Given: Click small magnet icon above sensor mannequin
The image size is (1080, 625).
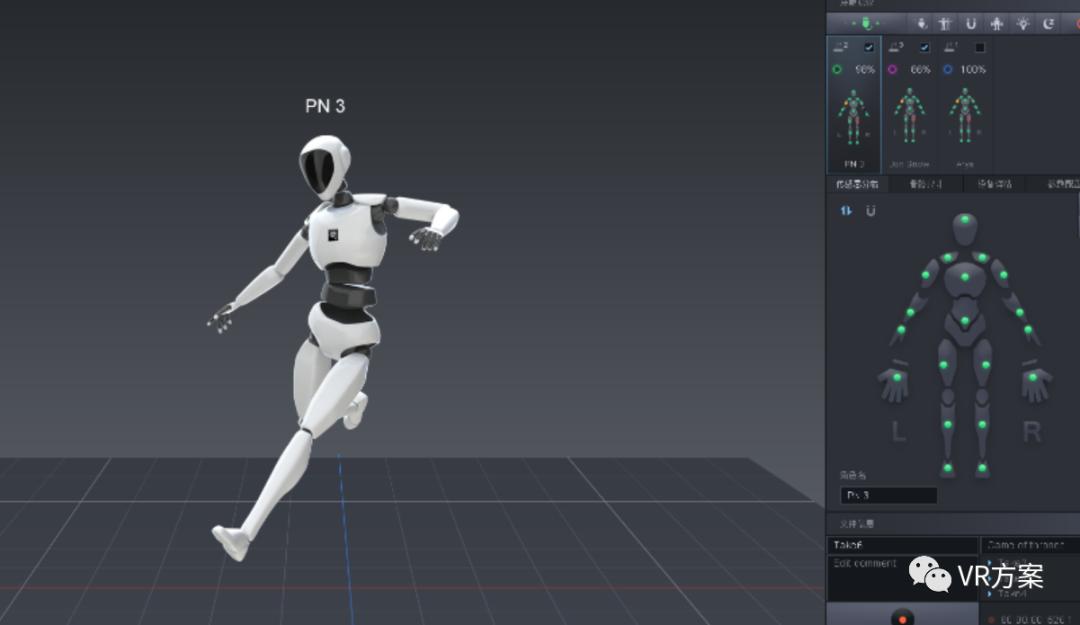Looking at the screenshot, I should pyautogui.click(x=870, y=211).
